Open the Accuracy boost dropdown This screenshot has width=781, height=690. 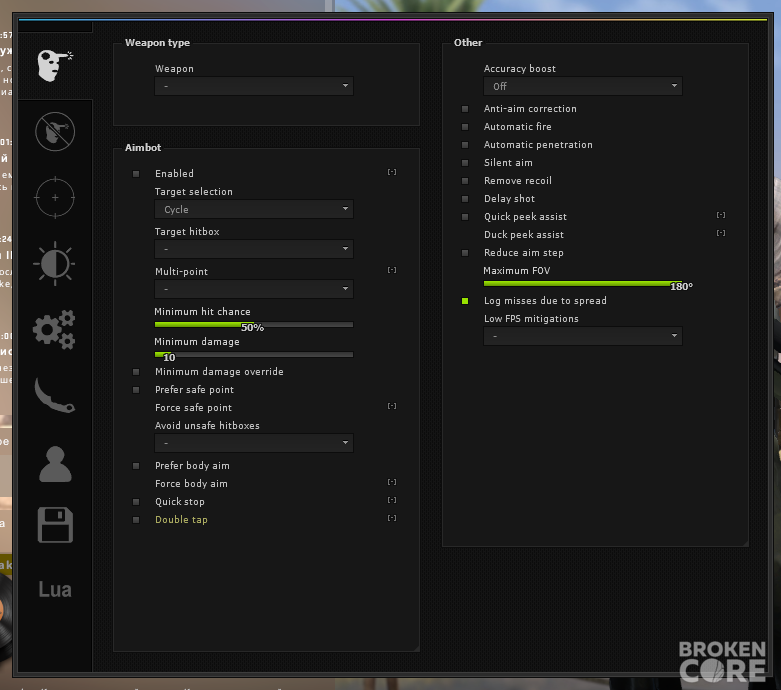pos(583,86)
